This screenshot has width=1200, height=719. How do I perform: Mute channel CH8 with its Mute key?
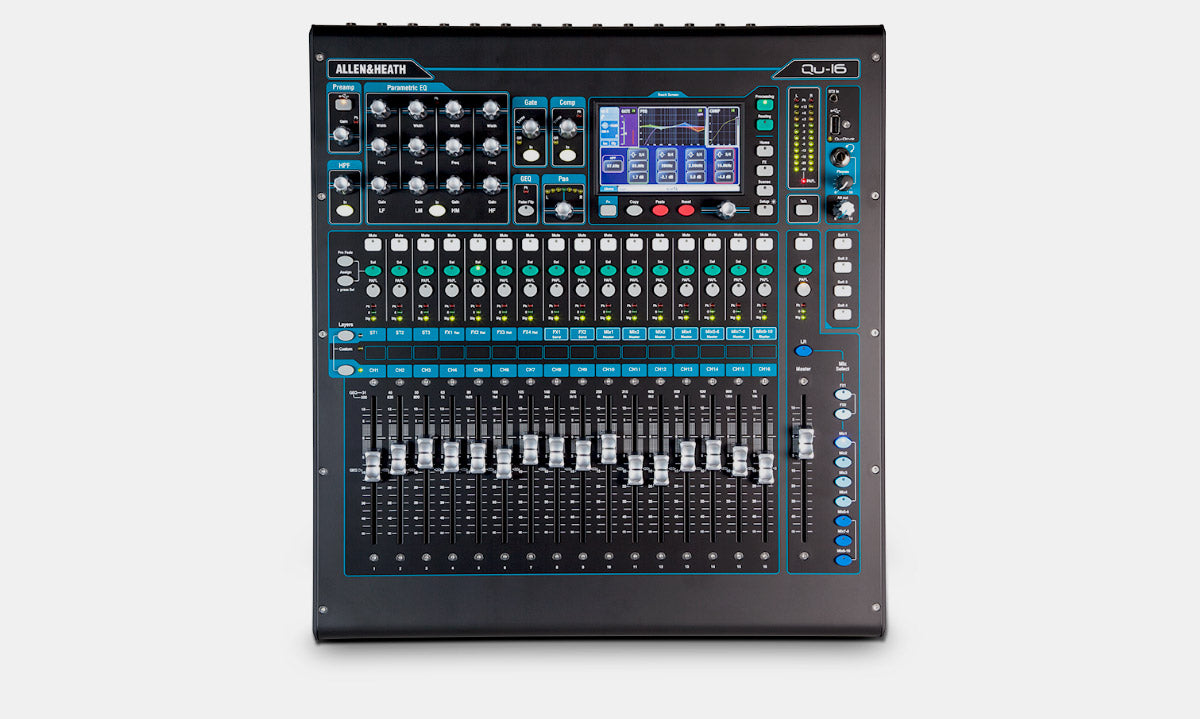(555, 244)
